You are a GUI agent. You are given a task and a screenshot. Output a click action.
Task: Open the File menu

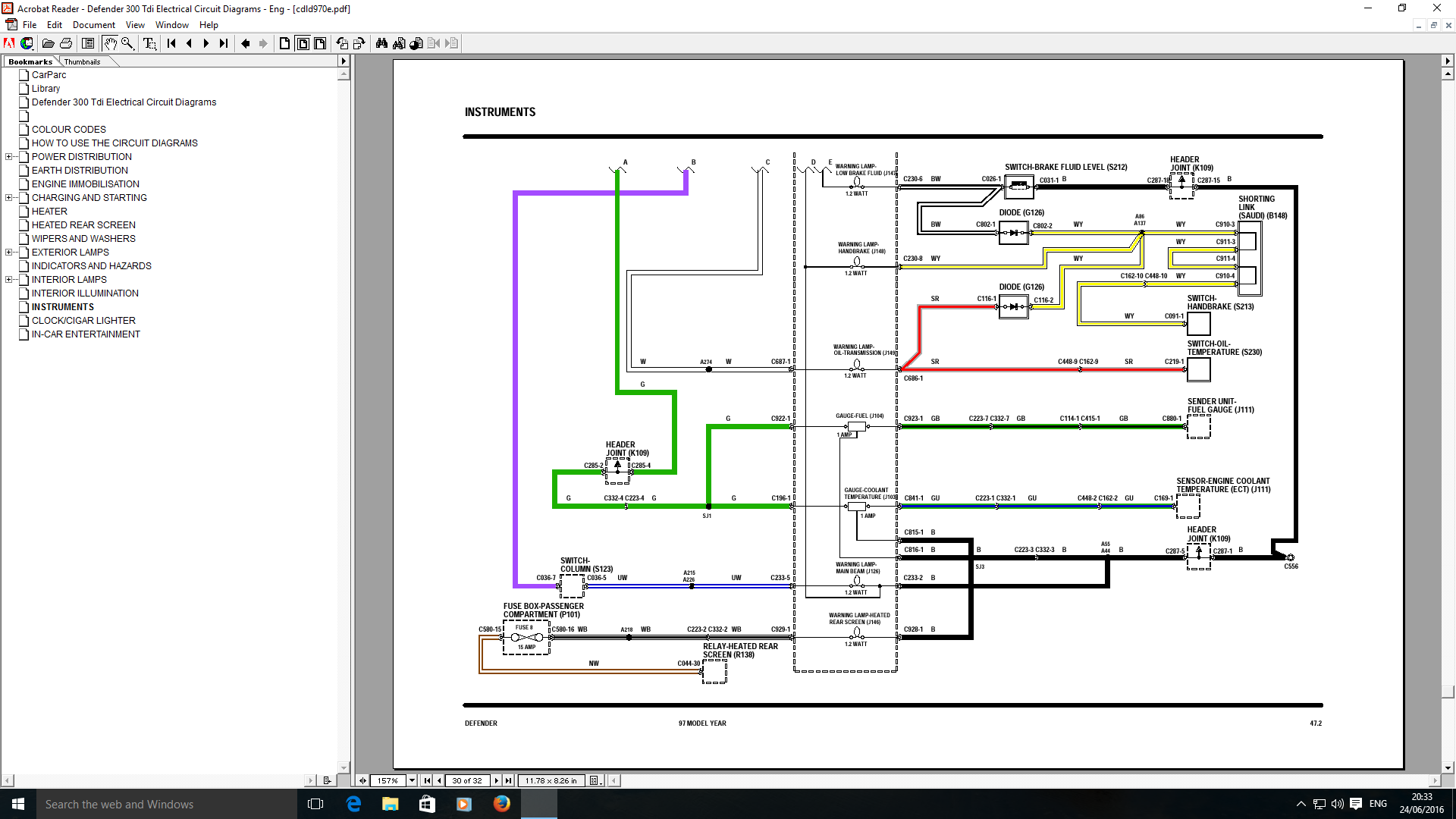coord(30,25)
